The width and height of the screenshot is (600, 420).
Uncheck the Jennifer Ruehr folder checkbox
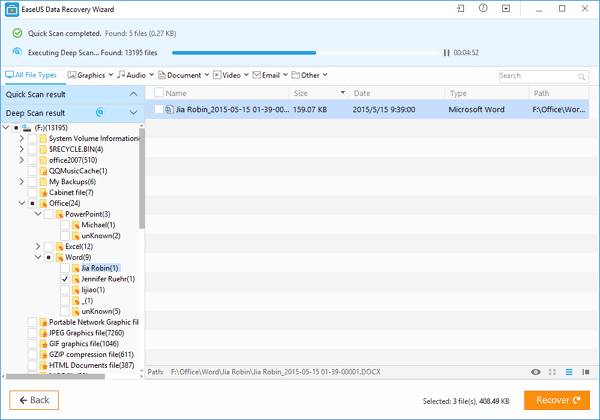(65, 279)
